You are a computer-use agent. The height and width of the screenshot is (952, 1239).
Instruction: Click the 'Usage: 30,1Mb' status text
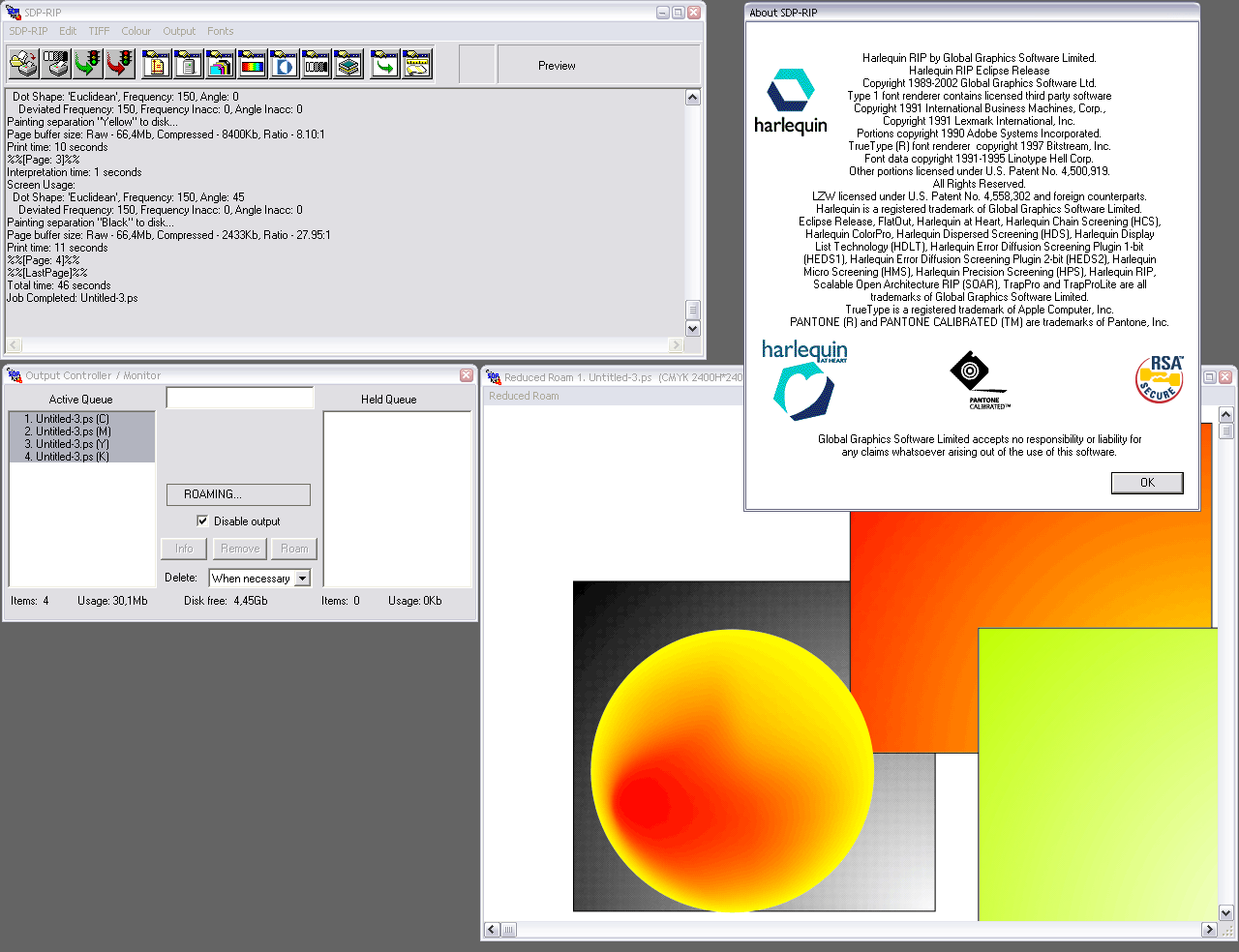tap(112, 601)
